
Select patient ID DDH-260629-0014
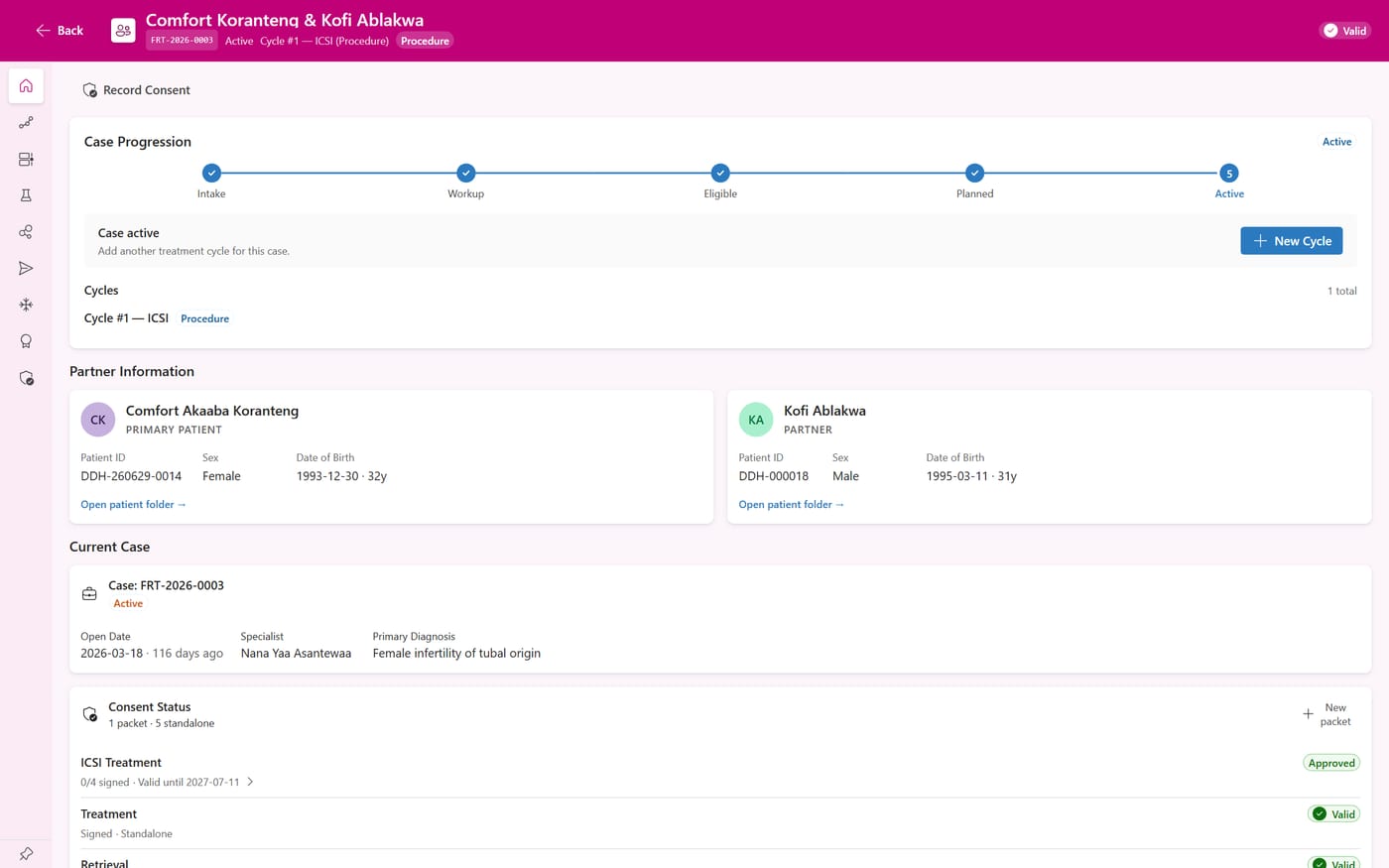point(131,476)
